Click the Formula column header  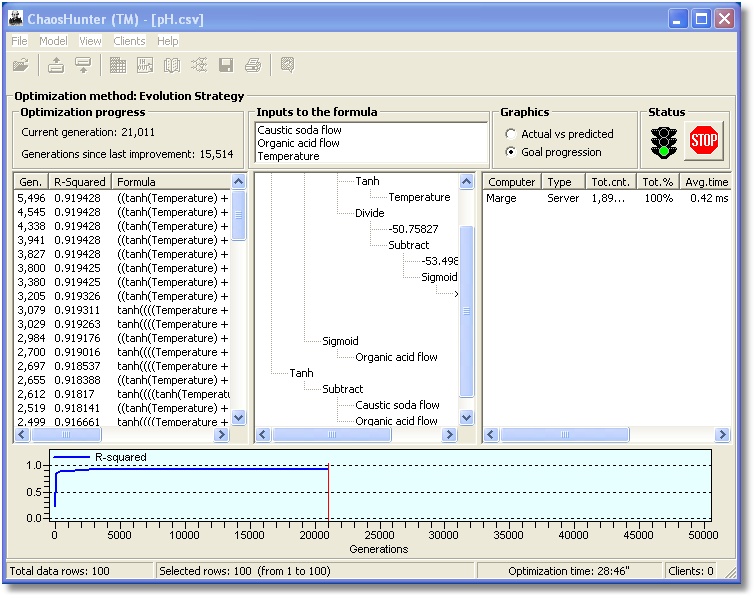tap(171, 182)
